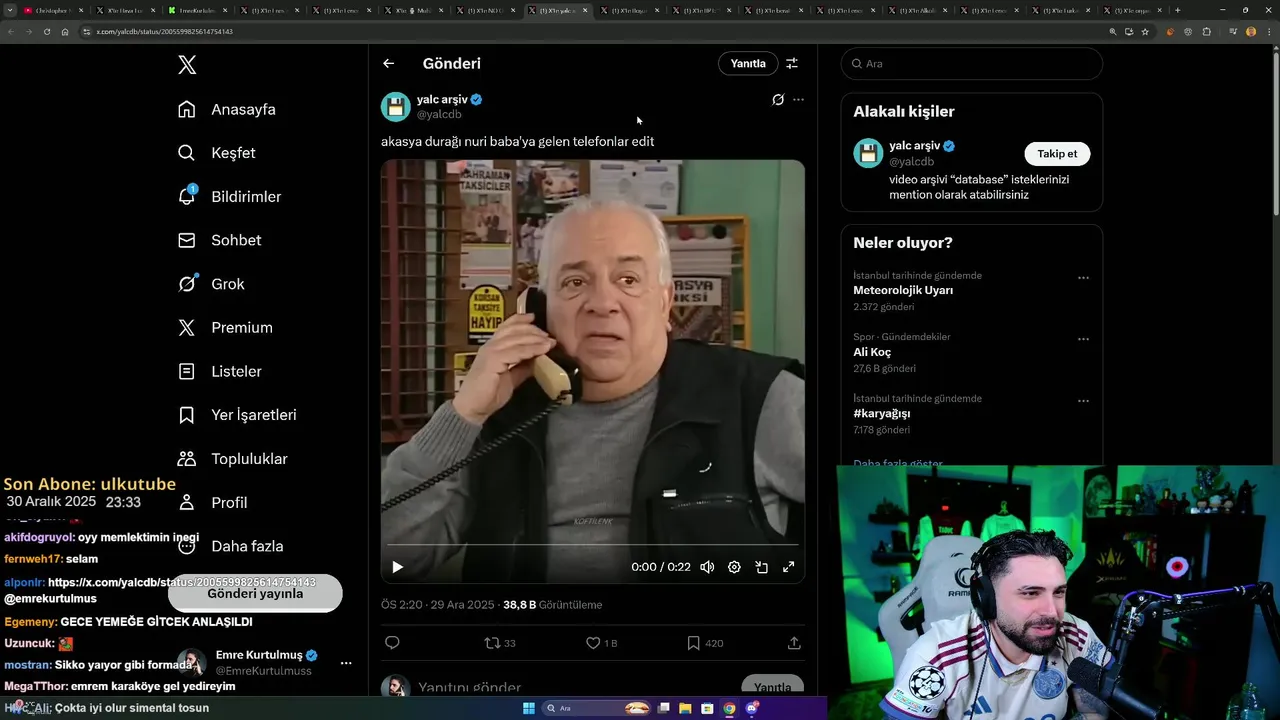
Task: Open Microsoft Store from the taskbar
Action: [707, 708]
